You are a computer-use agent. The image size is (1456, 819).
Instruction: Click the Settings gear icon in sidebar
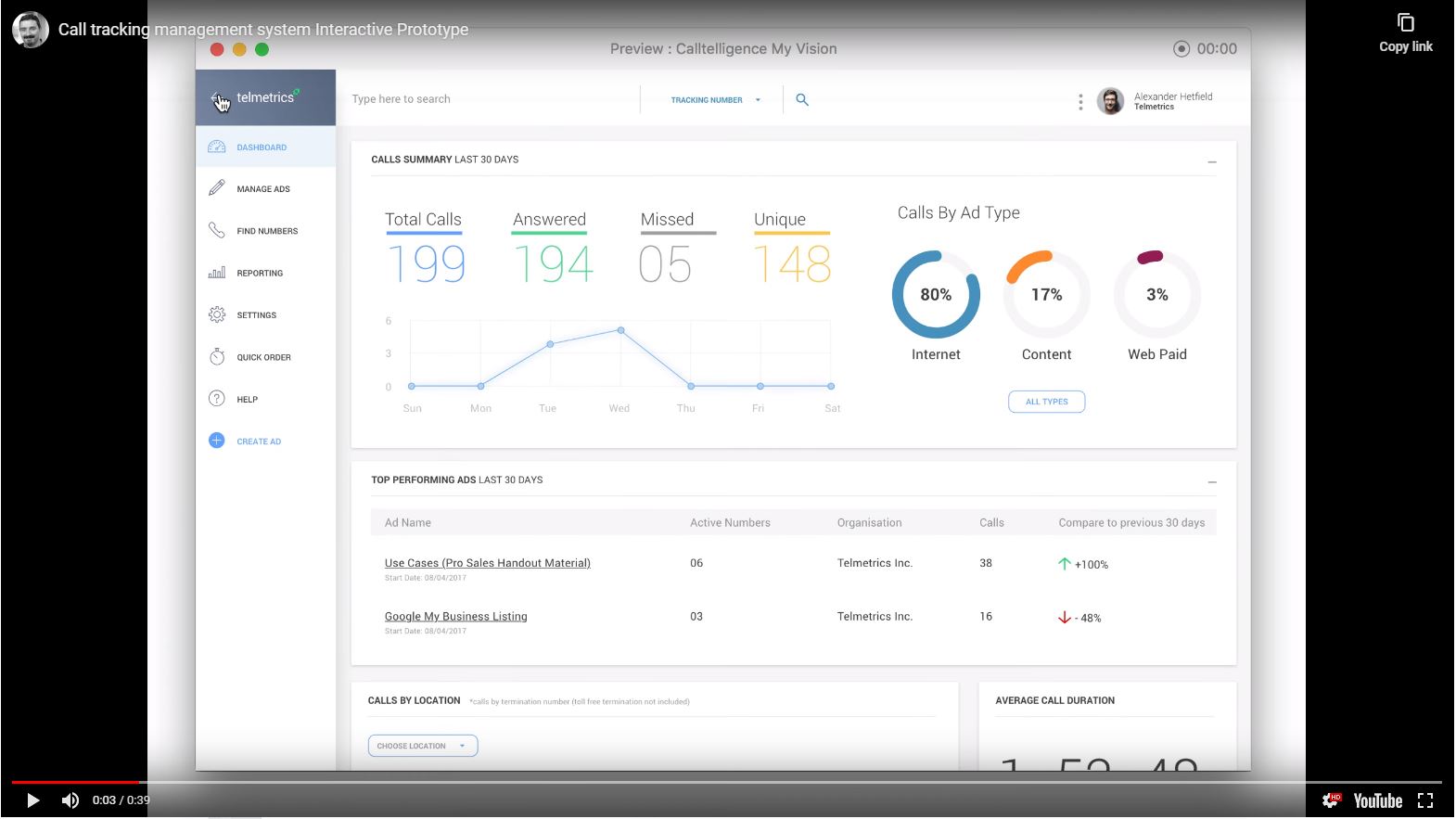pyautogui.click(x=216, y=314)
